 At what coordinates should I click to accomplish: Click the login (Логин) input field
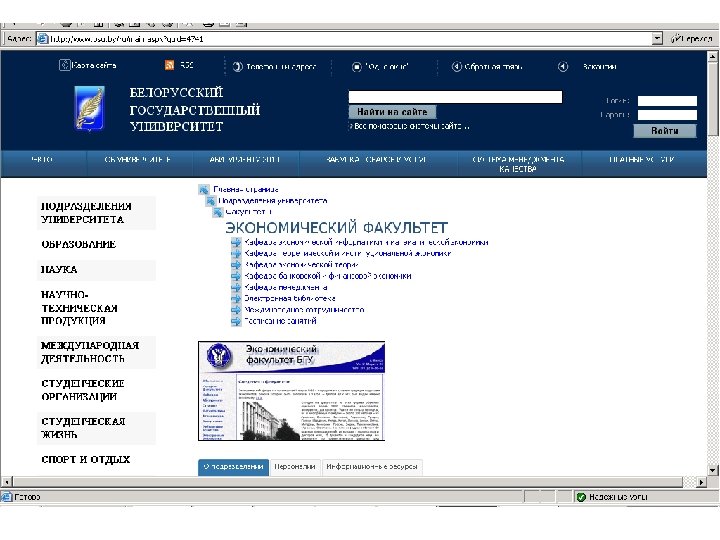pos(667,101)
